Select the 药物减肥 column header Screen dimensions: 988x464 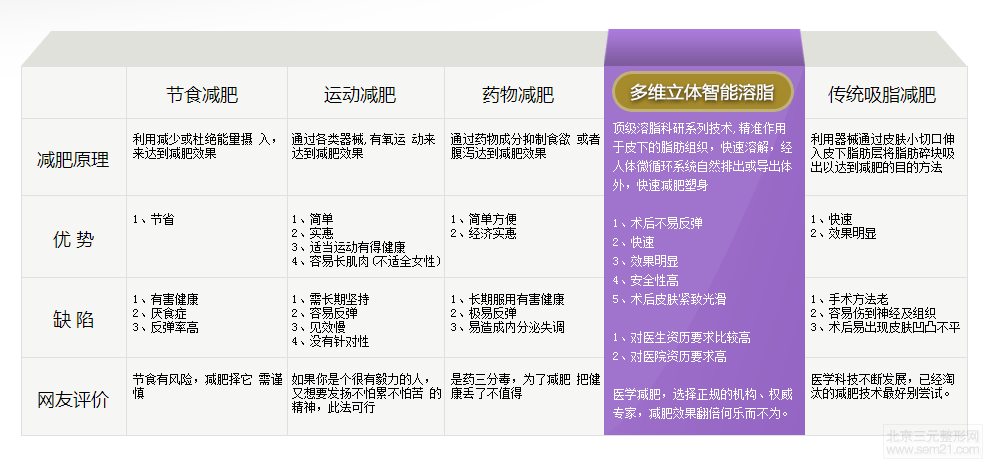pos(518,95)
